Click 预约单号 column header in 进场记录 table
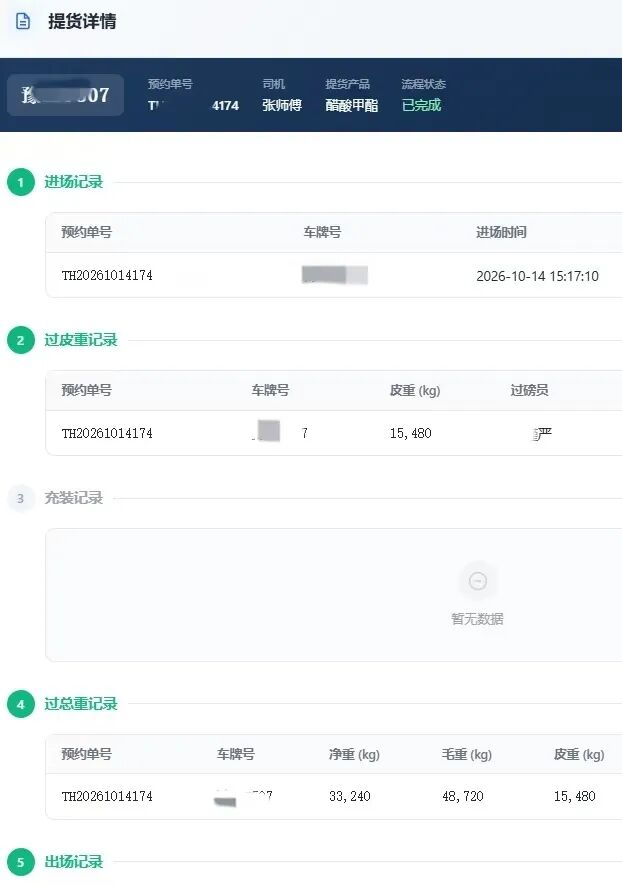This screenshot has height=886, width=622. [x=86, y=232]
